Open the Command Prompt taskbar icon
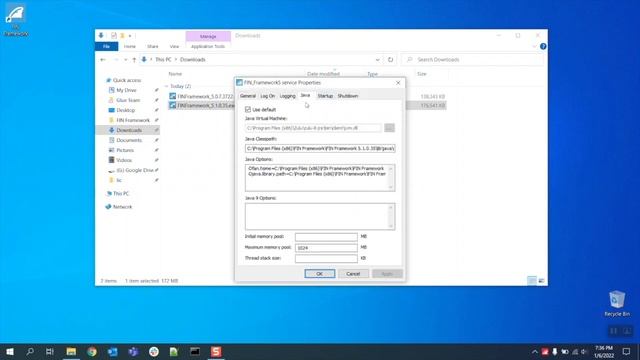 (x=195, y=351)
